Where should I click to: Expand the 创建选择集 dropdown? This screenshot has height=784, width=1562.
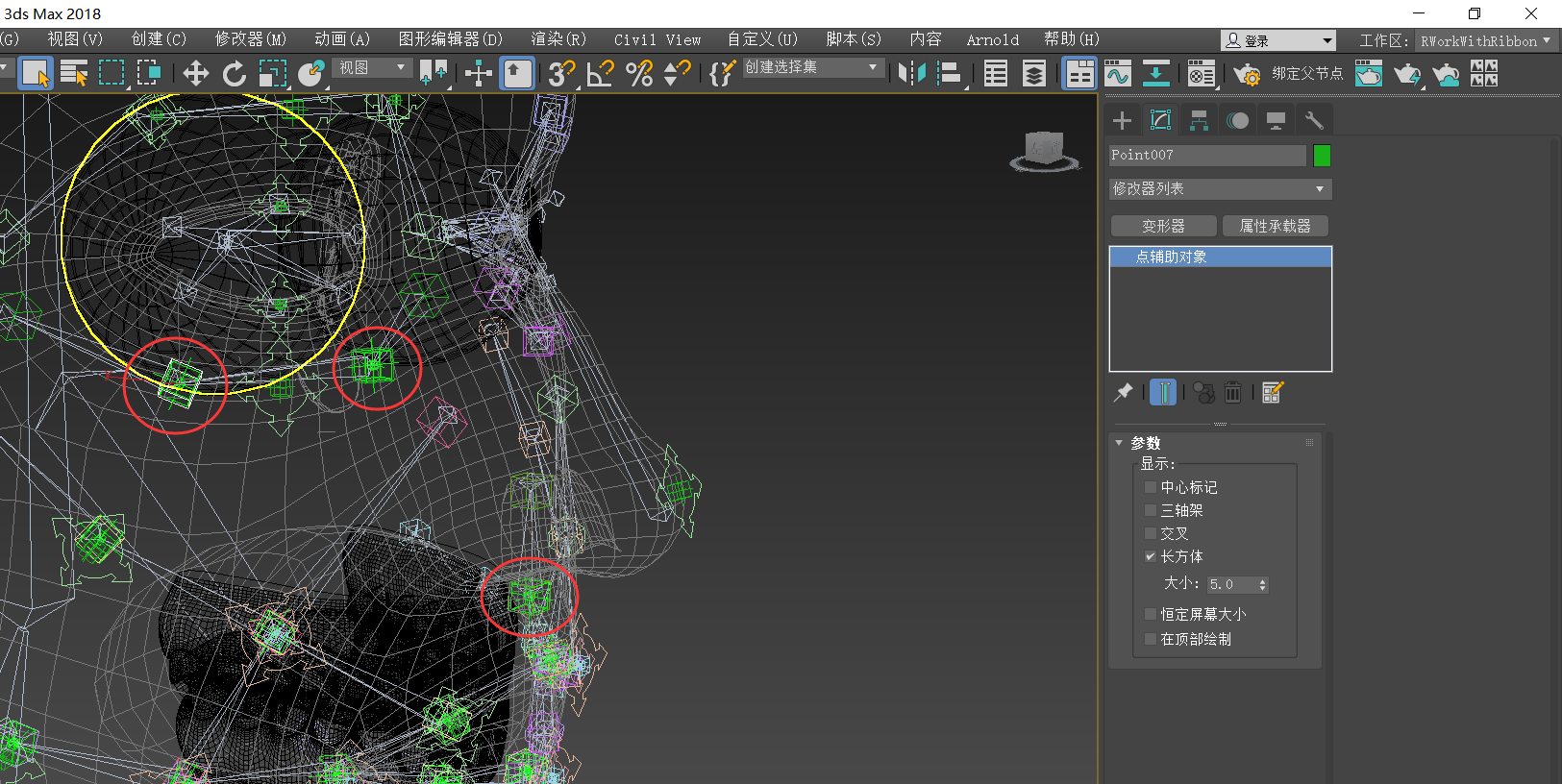pyautogui.click(x=873, y=67)
